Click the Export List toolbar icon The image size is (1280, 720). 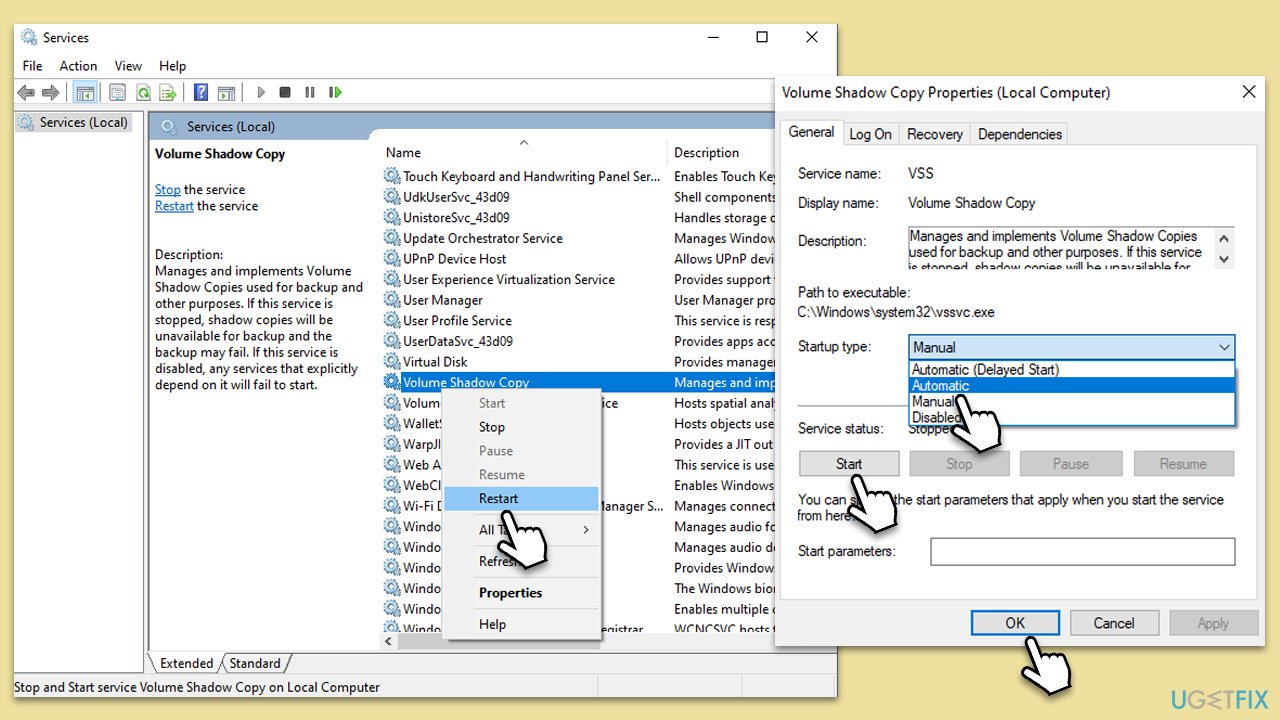click(x=168, y=92)
